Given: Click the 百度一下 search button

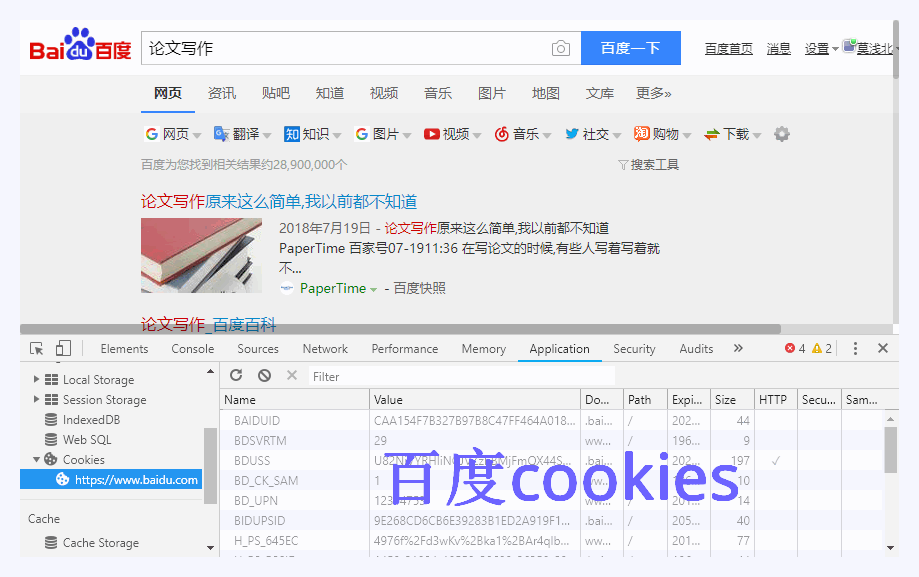Looking at the screenshot, I should tap(630, 47).
